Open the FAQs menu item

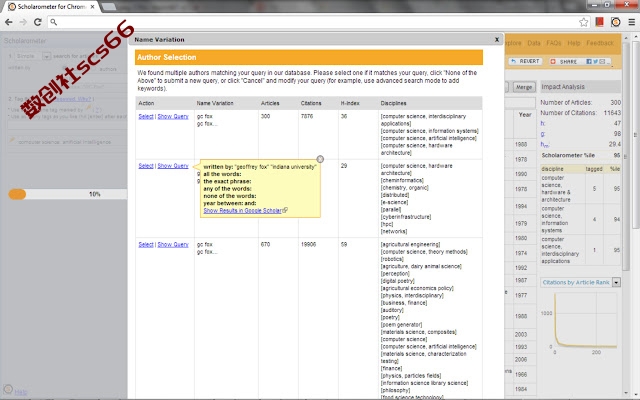coord(553,43)
